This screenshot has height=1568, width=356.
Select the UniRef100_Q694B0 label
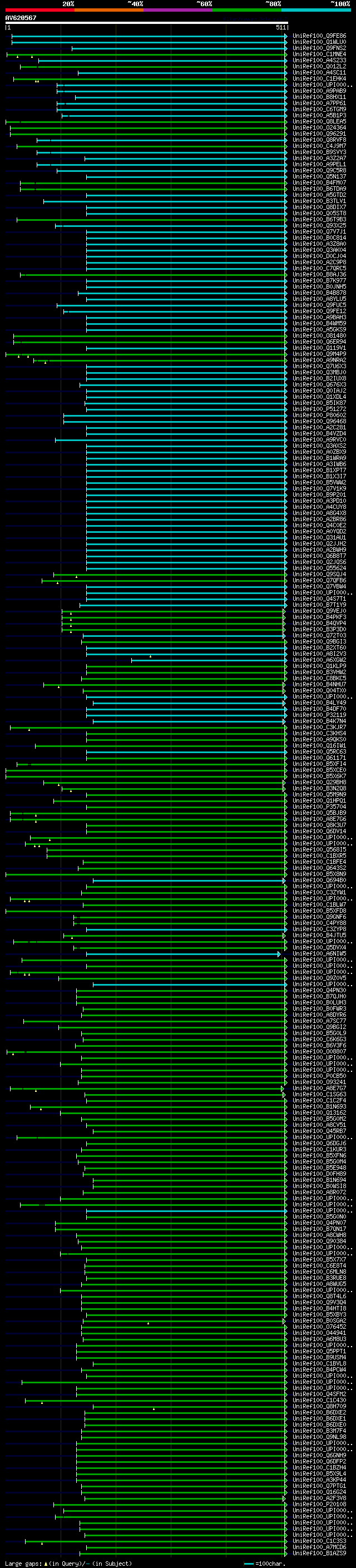(x=319, y=880)
